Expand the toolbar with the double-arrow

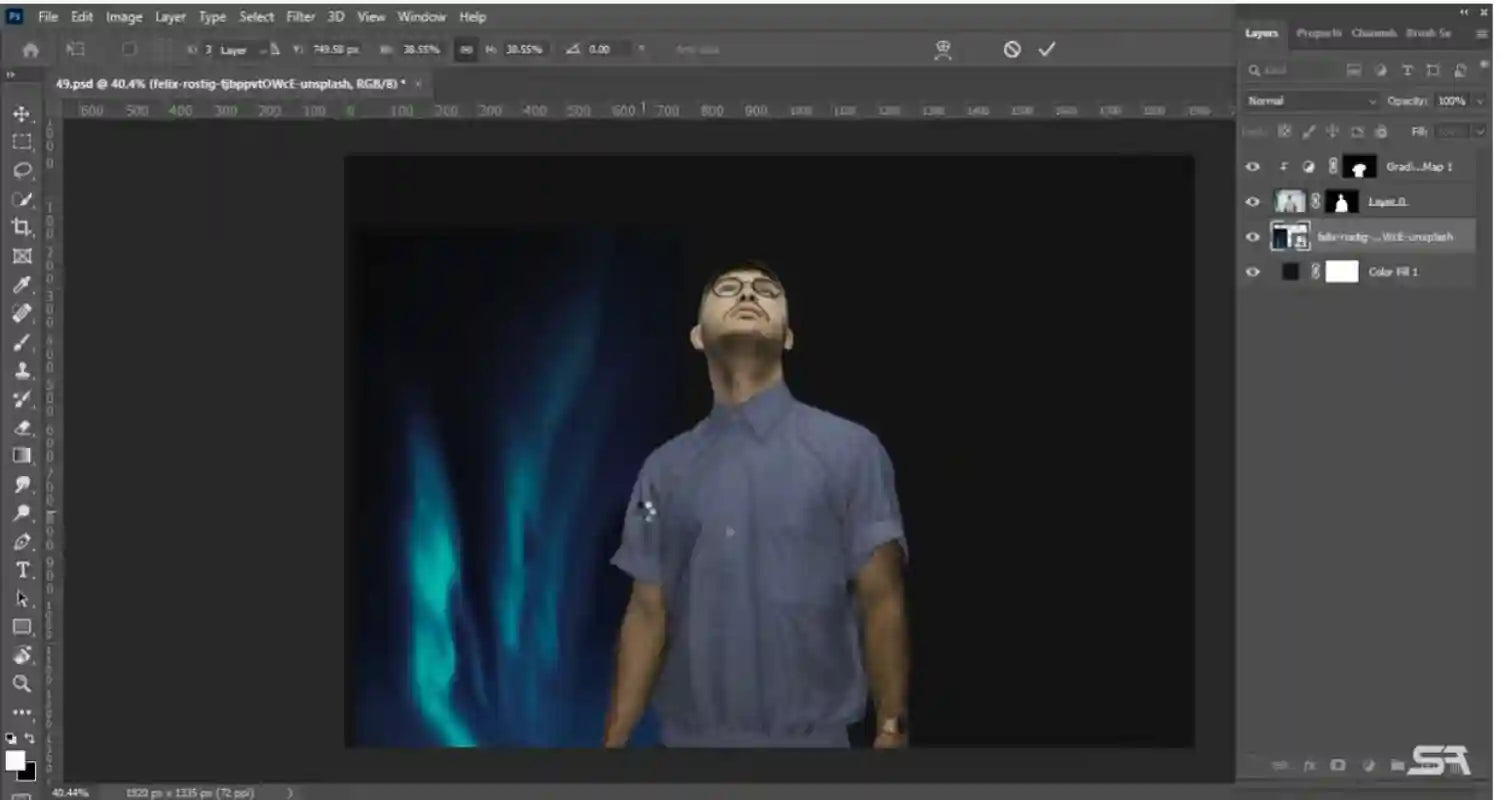point(11,75)
